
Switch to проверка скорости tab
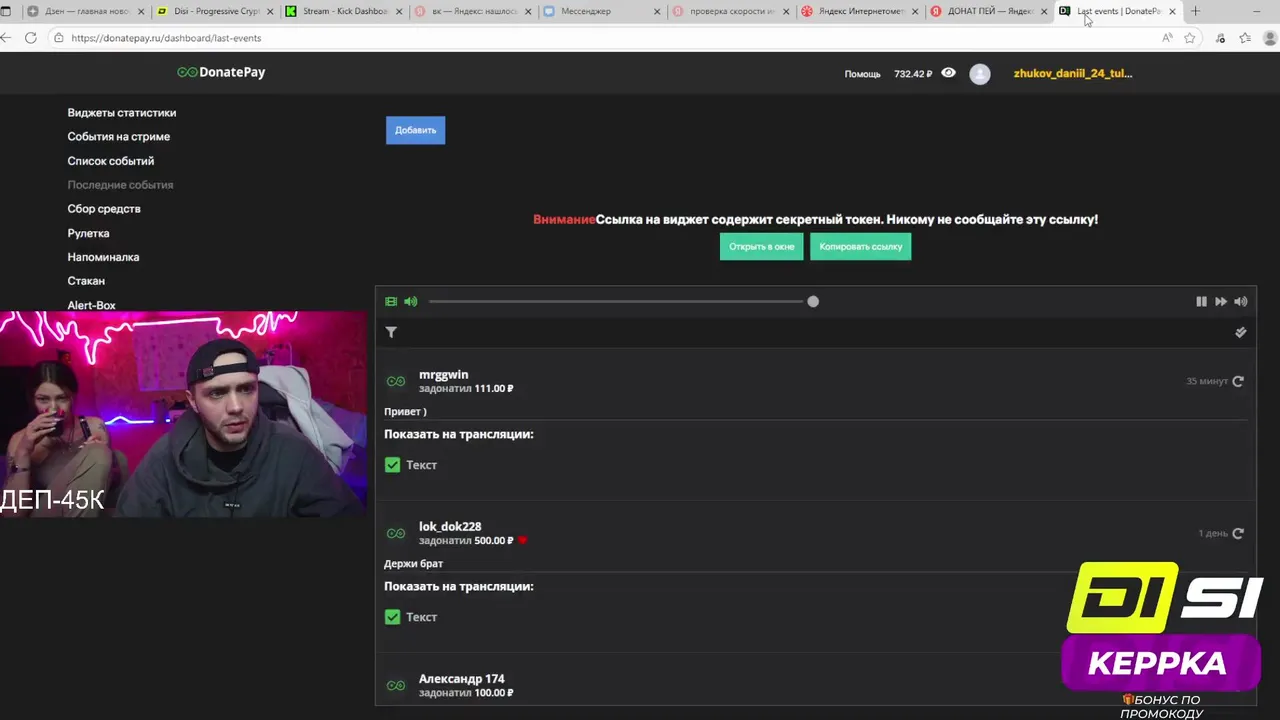coord(731,11)
